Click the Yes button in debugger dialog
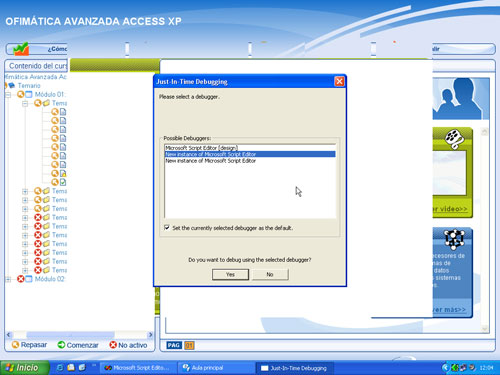The width and height of the screenshot is (500, 375). [230, 274]
